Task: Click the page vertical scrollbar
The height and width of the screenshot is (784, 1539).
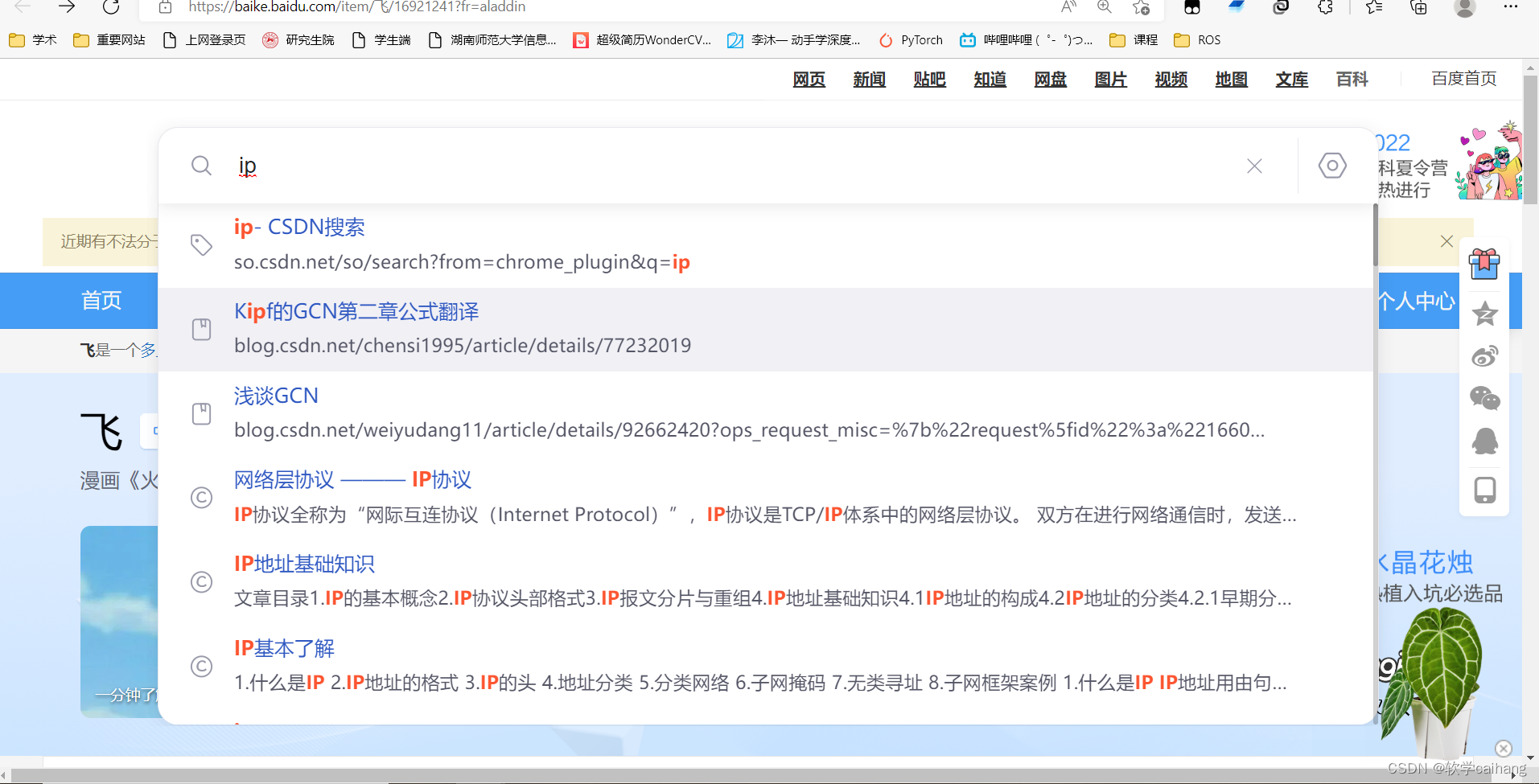Action: (x=1530, y=140)
